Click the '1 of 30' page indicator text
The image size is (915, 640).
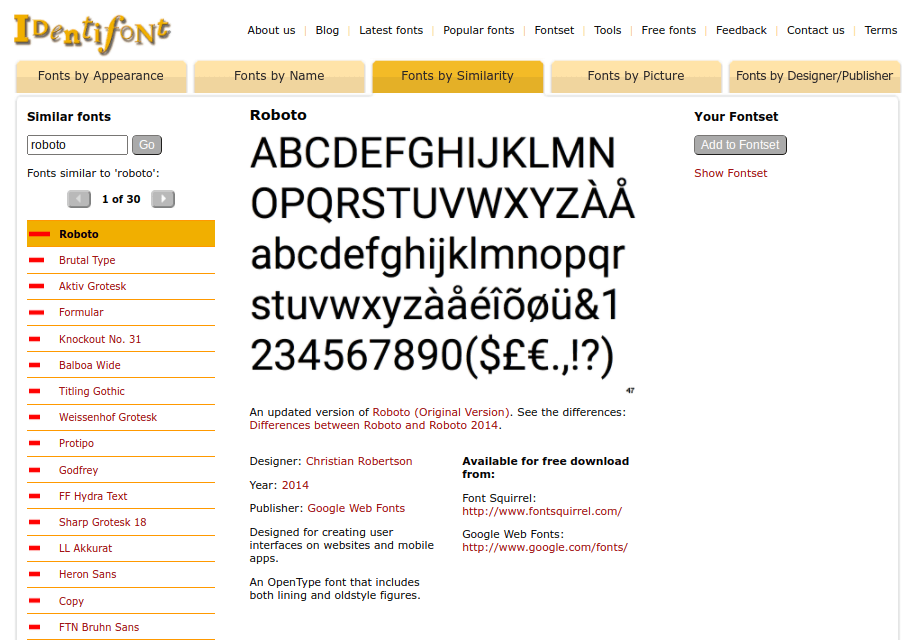(121, 199)
